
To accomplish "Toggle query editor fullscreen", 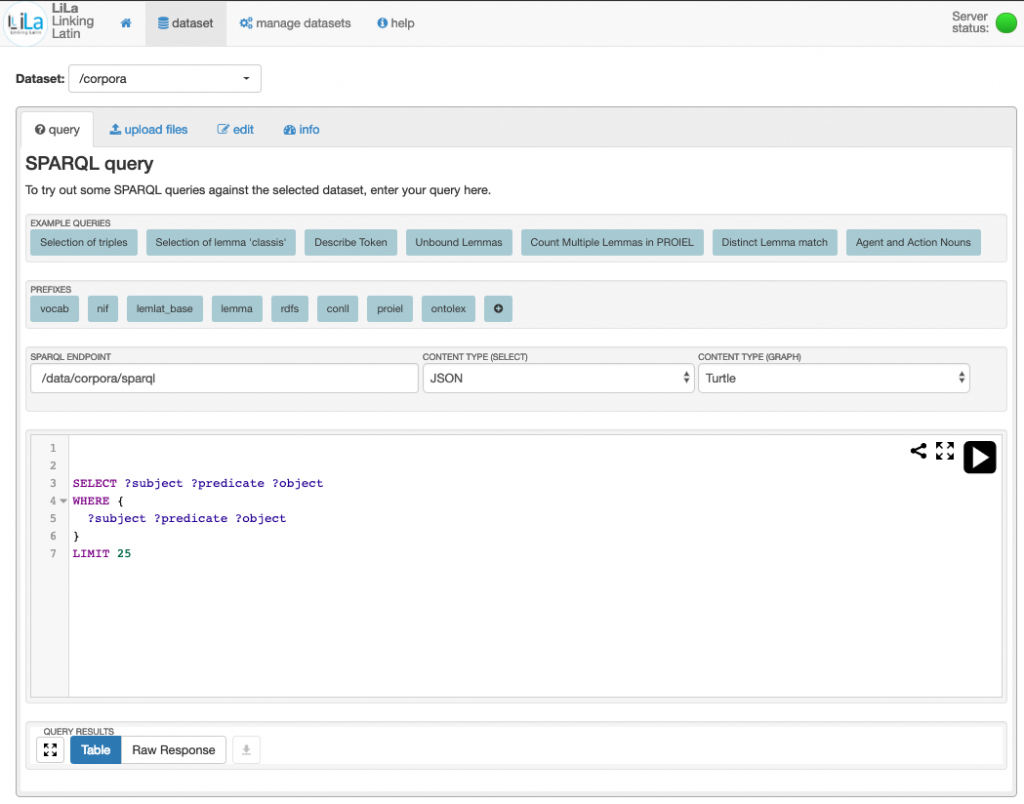I will point(945,451).
